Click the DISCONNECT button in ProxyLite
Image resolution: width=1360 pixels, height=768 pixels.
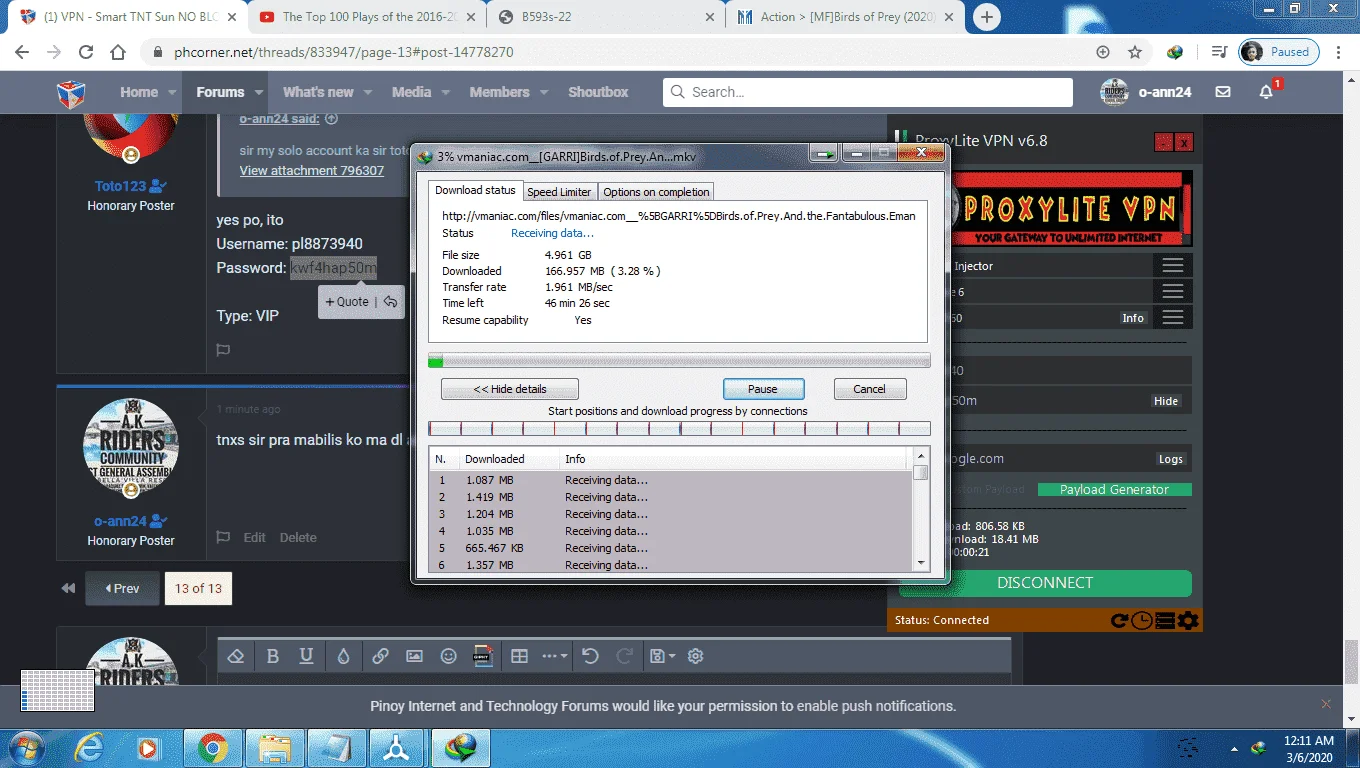click(1045, 583)
